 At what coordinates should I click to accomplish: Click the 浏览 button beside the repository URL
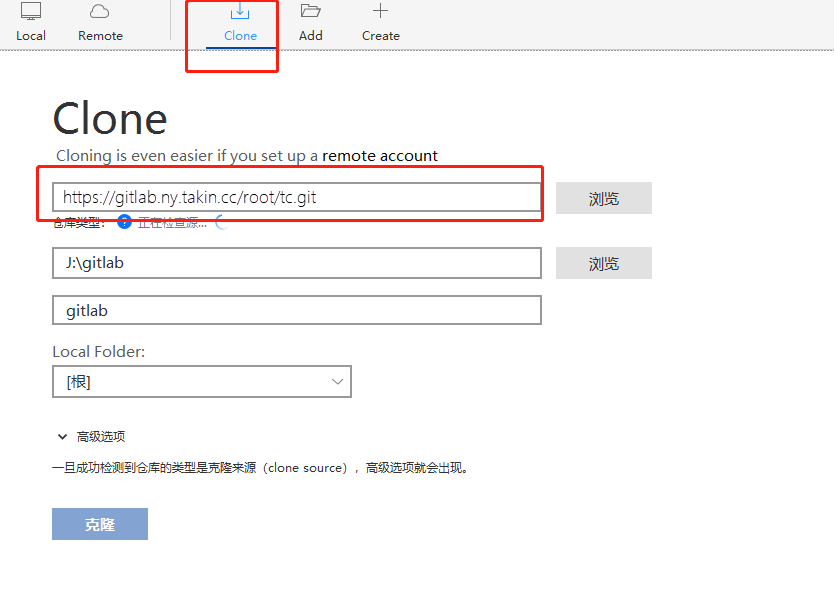[x=603, y=197]
